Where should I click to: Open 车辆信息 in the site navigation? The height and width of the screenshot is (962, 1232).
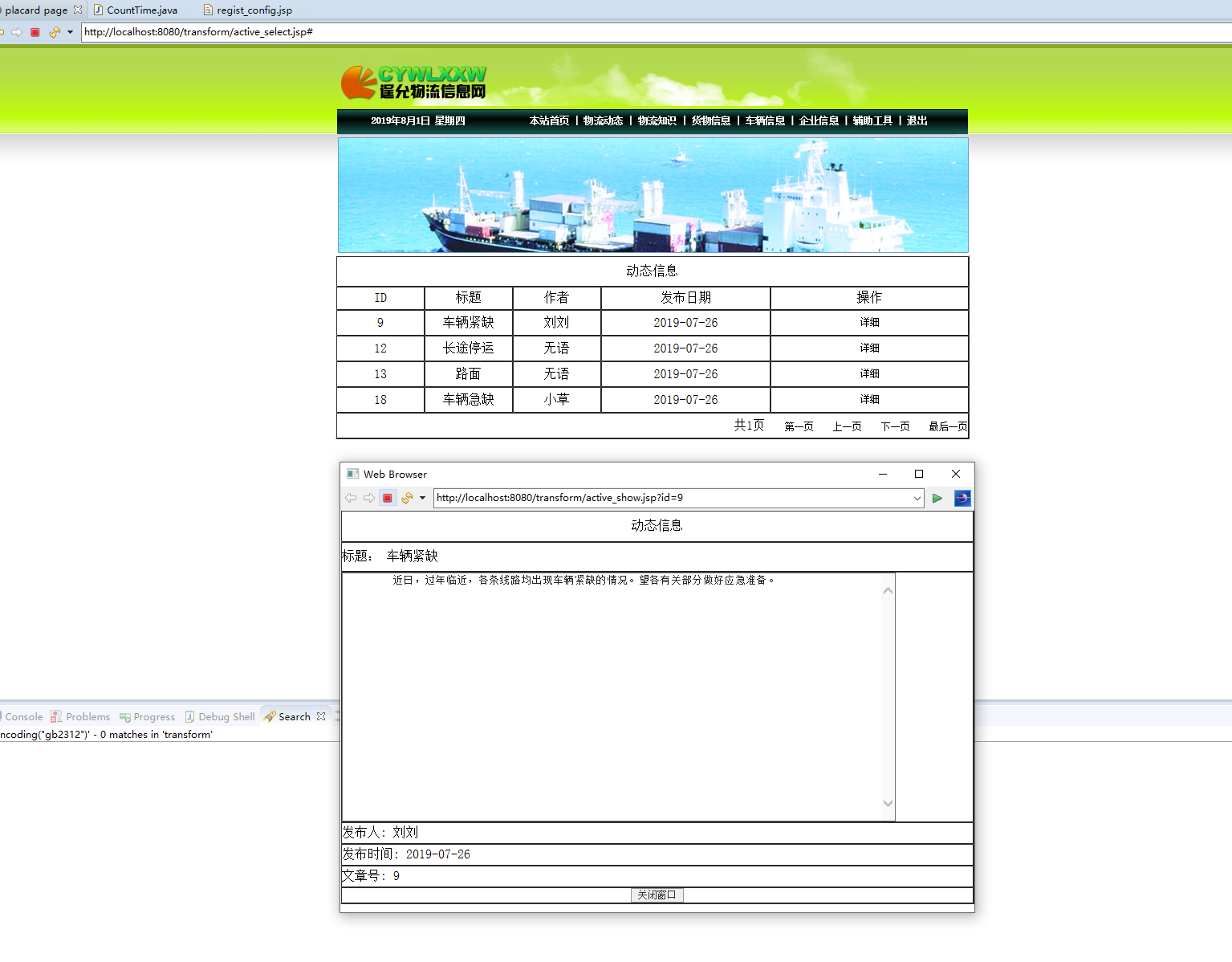click(x=765, y=120)
